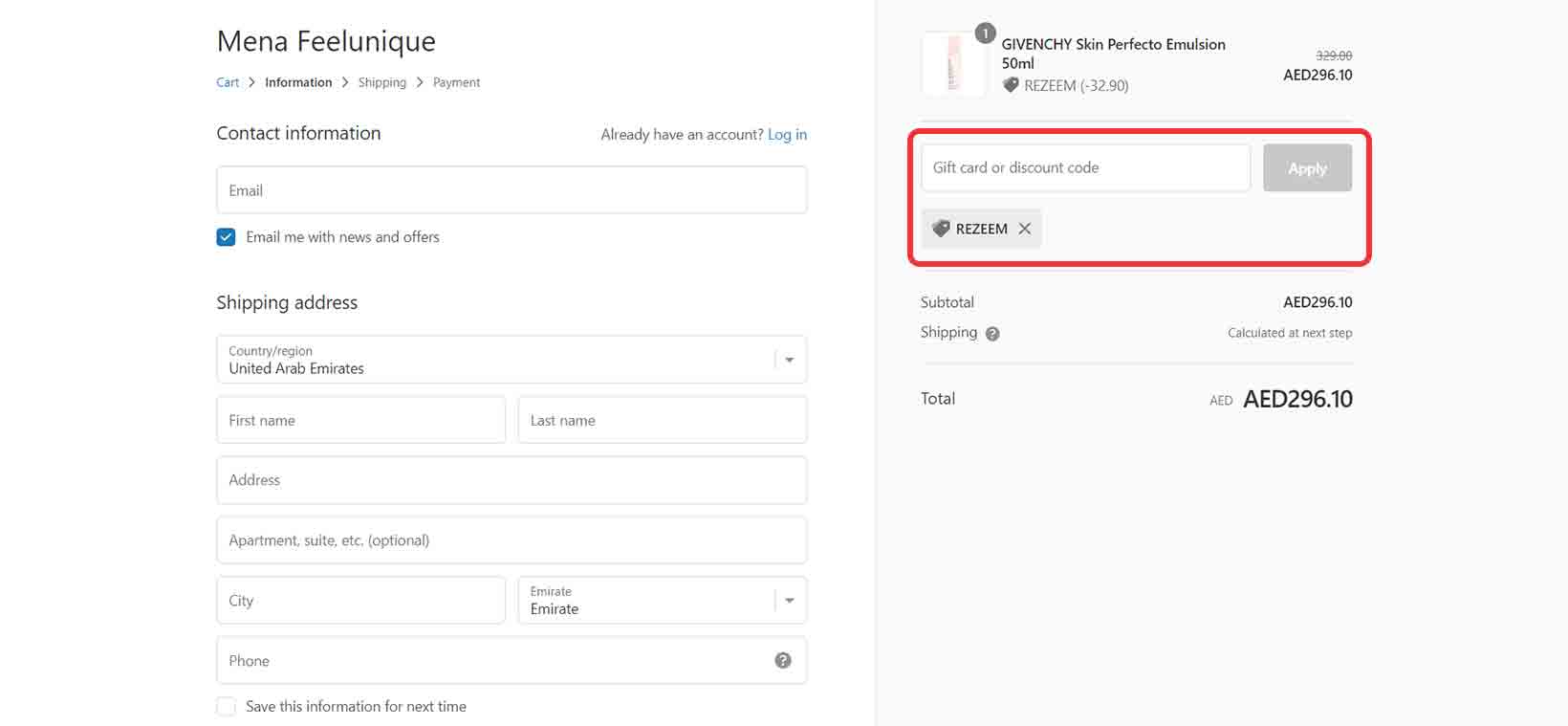The image size is (1568, 726).
Task: Select the Shipping breadcrumb step
Action: [381, 82]
